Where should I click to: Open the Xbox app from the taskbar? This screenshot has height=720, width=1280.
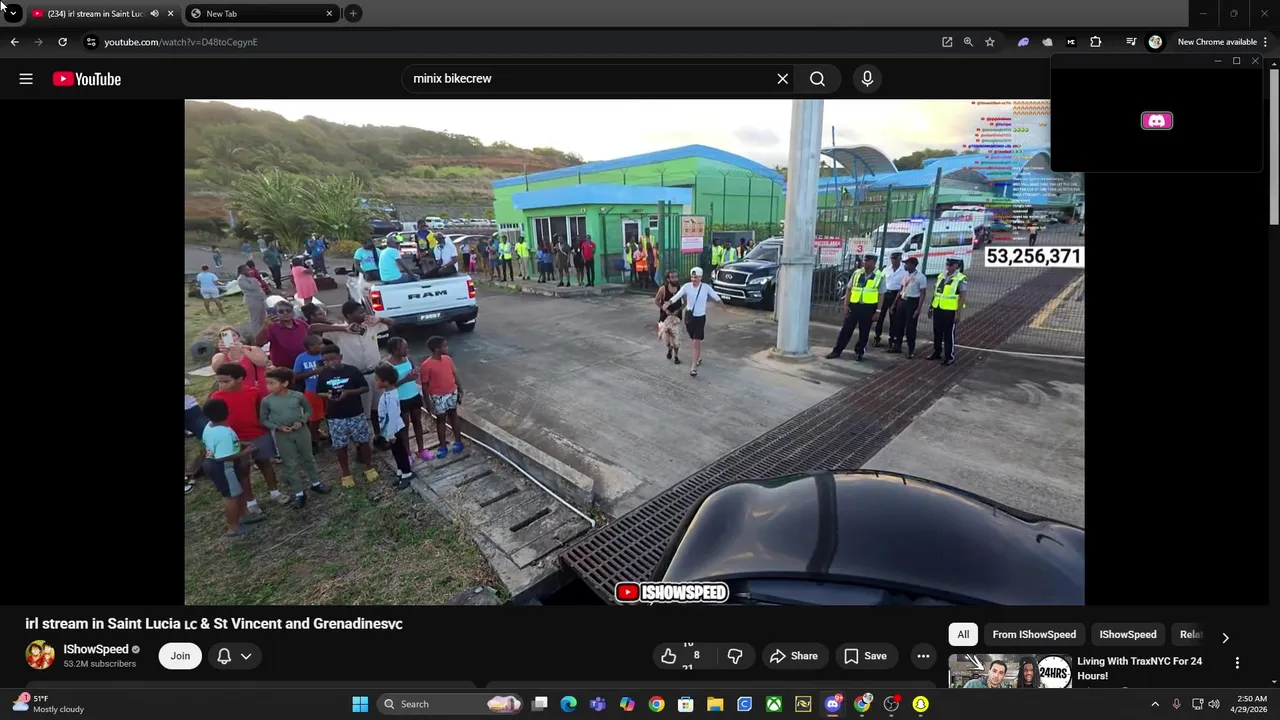(774, 704)
